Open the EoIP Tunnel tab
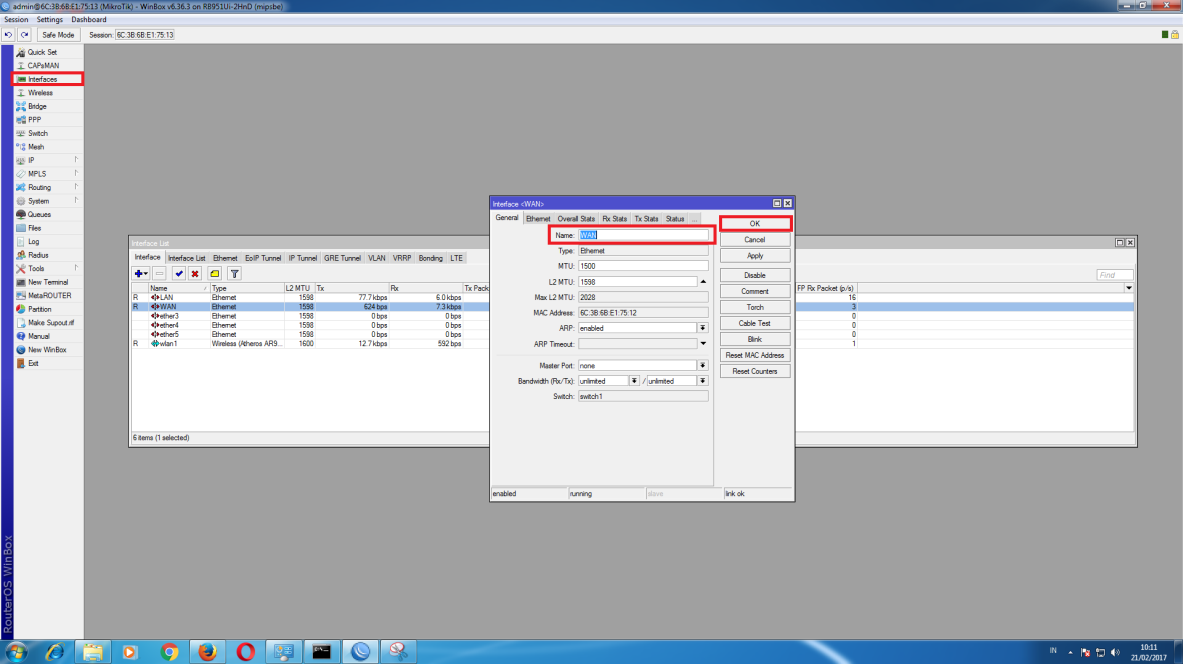Screen dimensions: 1183x664 pyautogui.click(x=263, y=258)
